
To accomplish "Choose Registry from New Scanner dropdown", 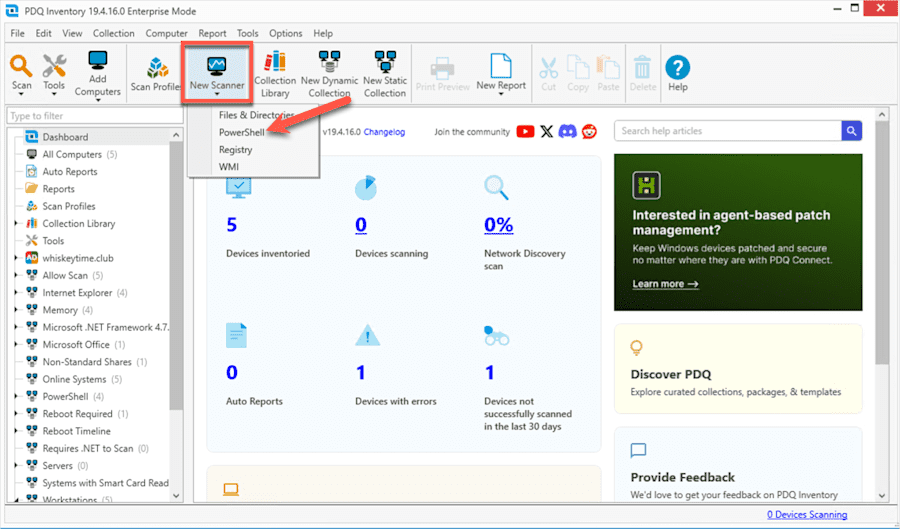I will (235, 149).
